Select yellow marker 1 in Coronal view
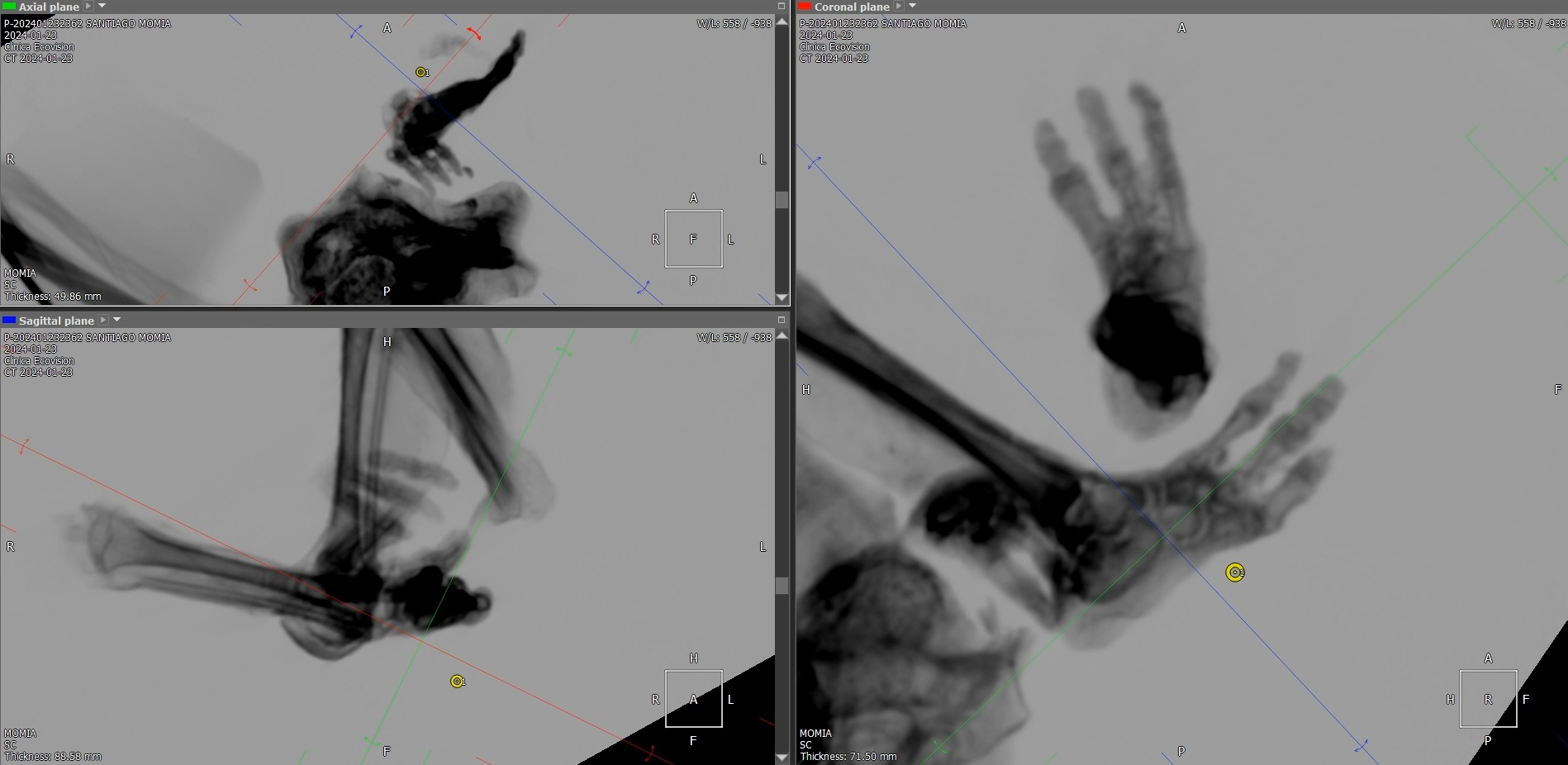The image size is (1568, 765). point(1234,572)
